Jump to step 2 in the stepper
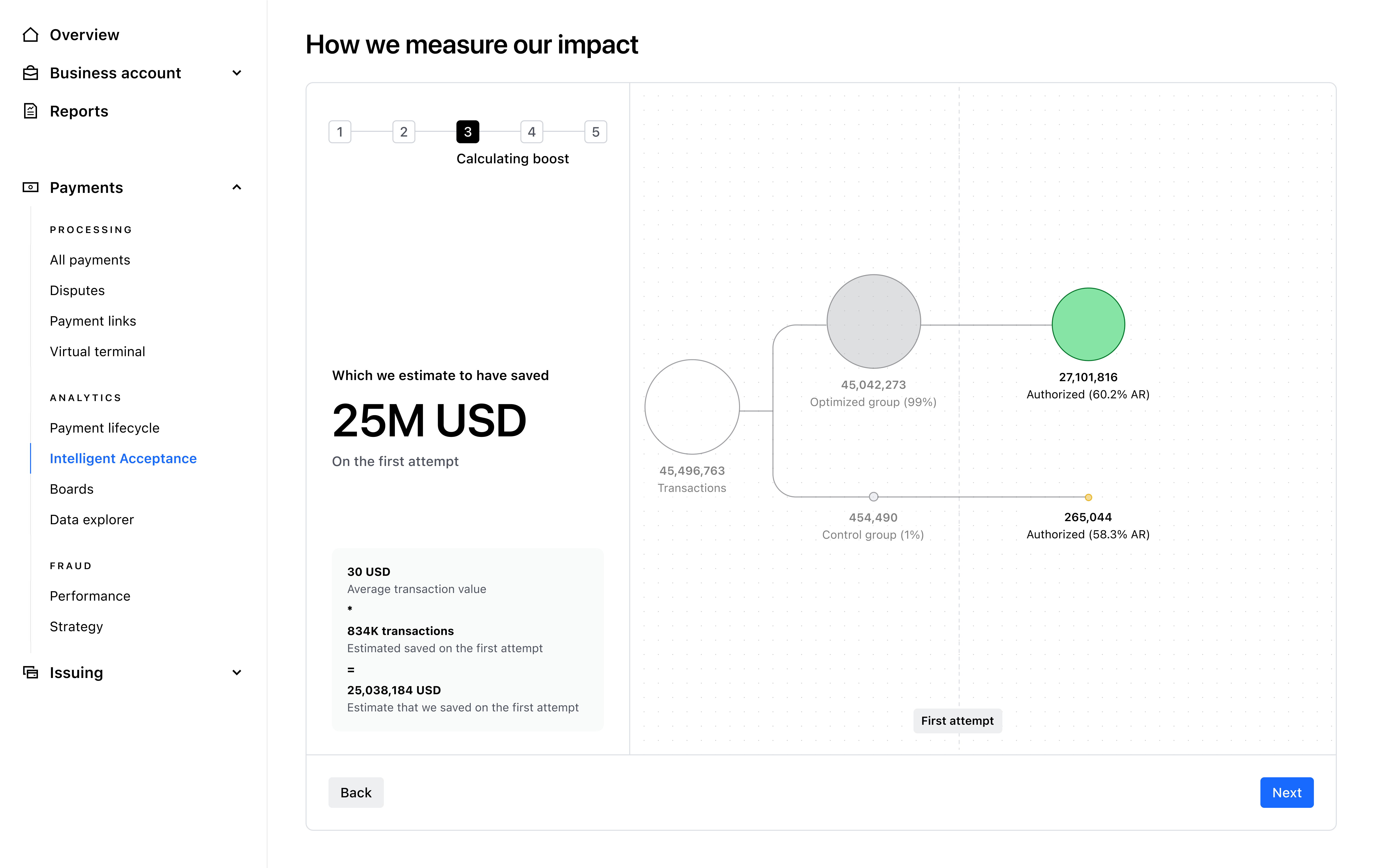The image size is (1375, 868). 404,132
